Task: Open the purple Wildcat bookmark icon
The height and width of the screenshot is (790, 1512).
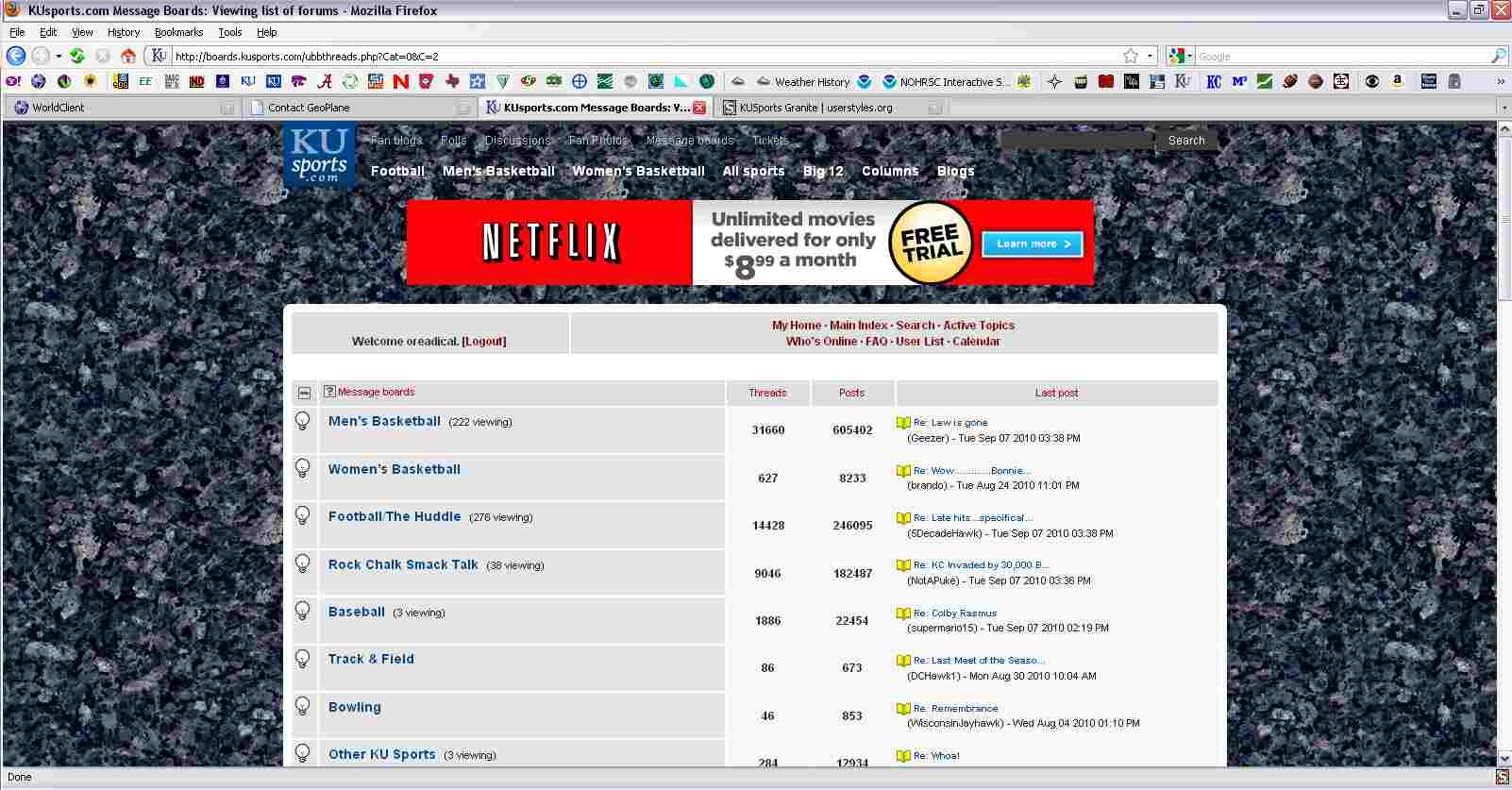Action: click(298, 81)
